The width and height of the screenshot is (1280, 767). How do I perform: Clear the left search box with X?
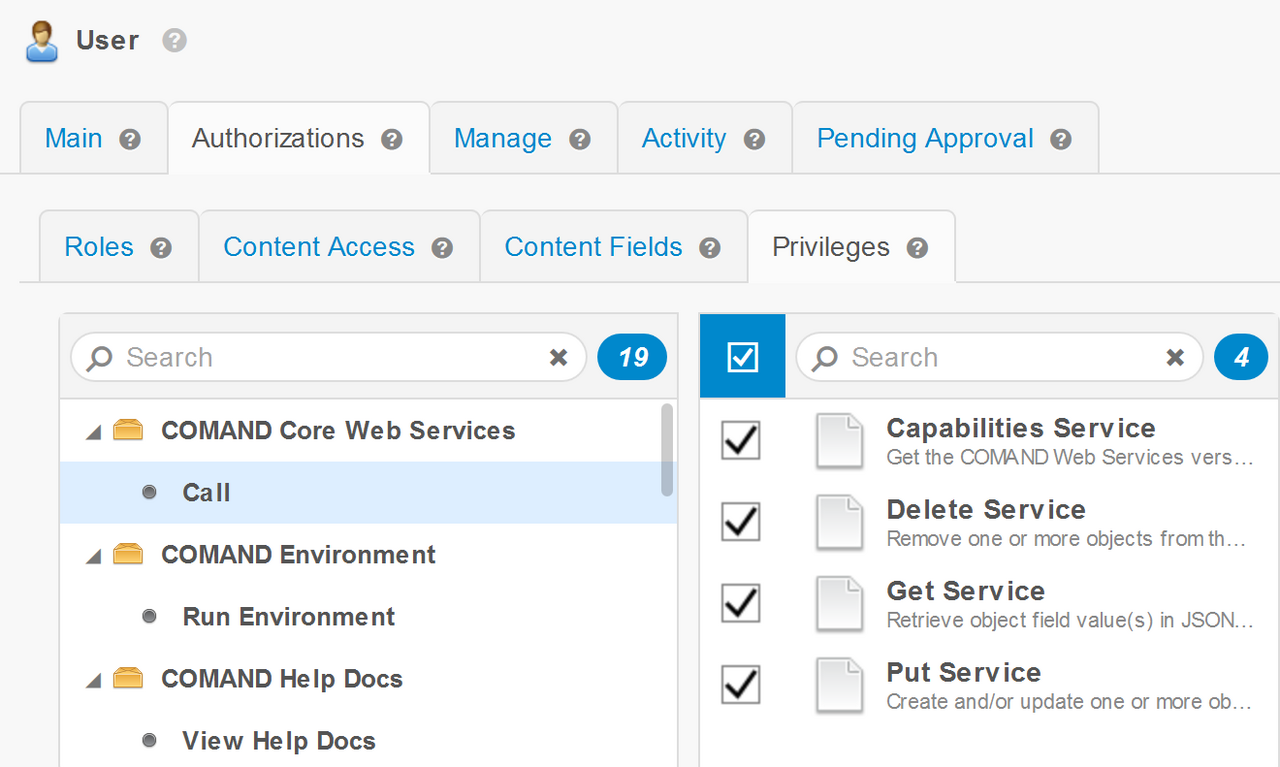click(x=559, y=358)
